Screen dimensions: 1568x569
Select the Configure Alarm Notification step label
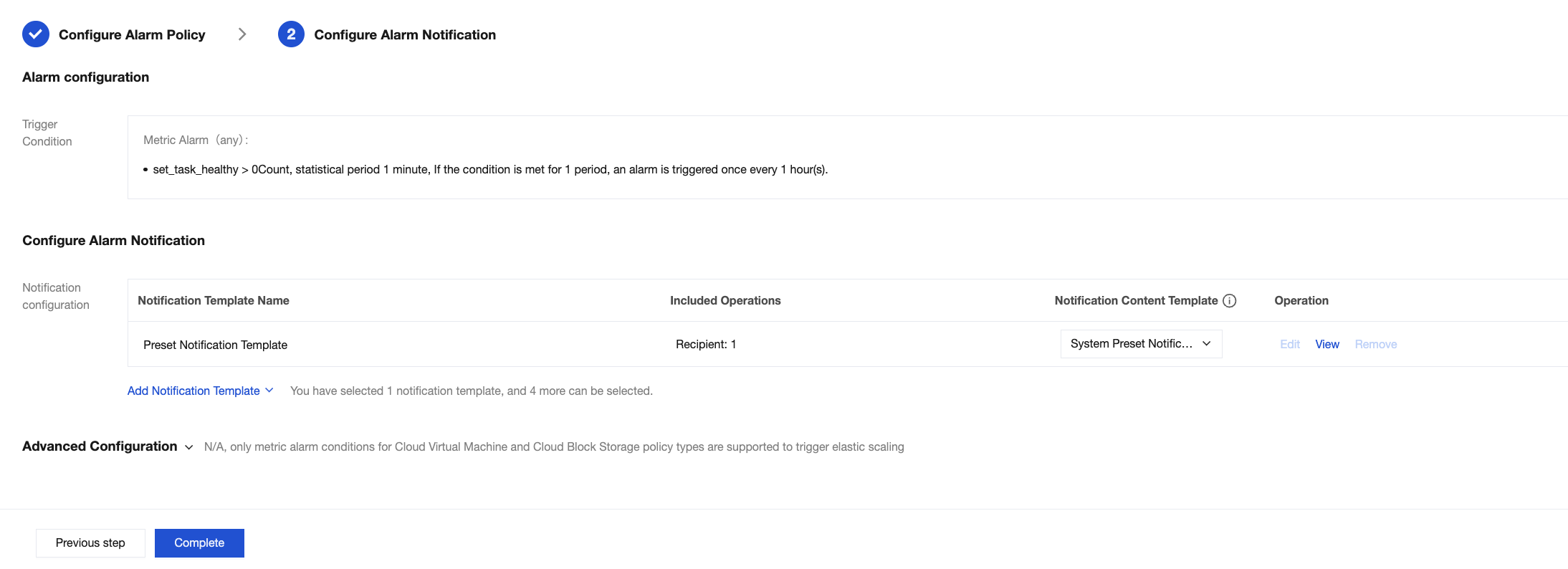click(405, 34)
